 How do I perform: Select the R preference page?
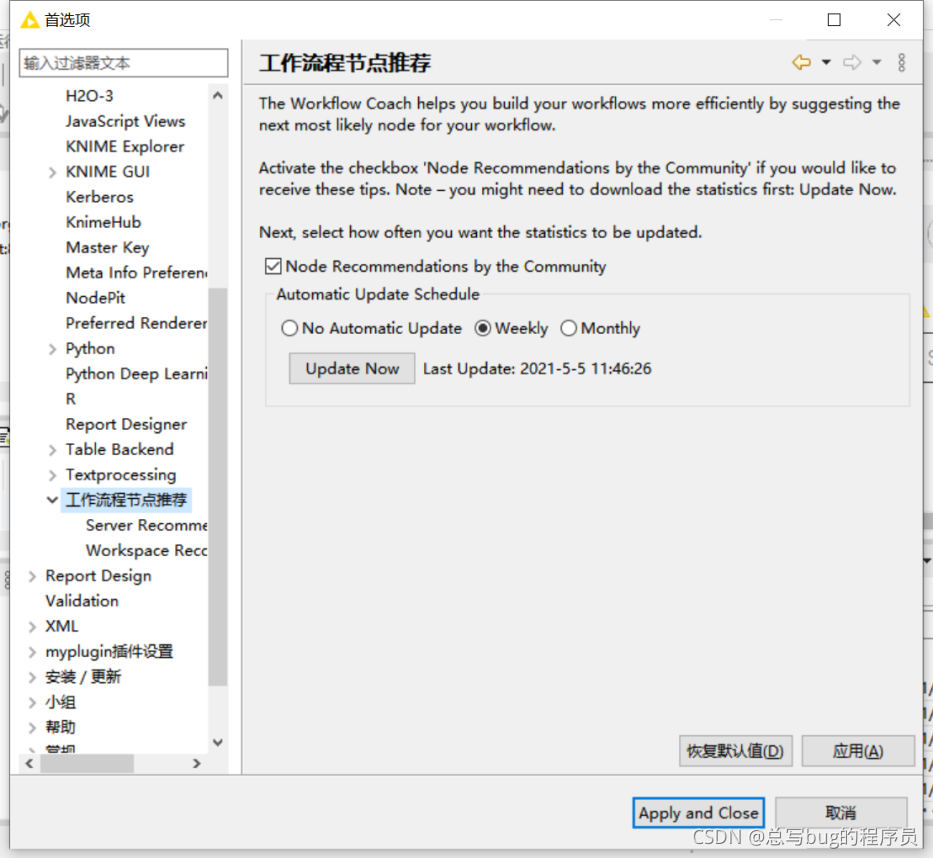(71, 399)
